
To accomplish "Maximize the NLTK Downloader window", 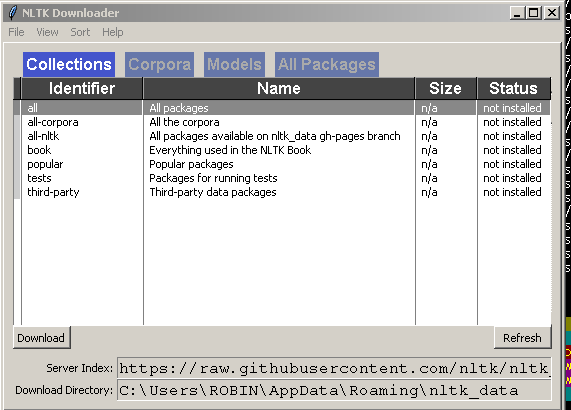I will (x=534, y=13).
